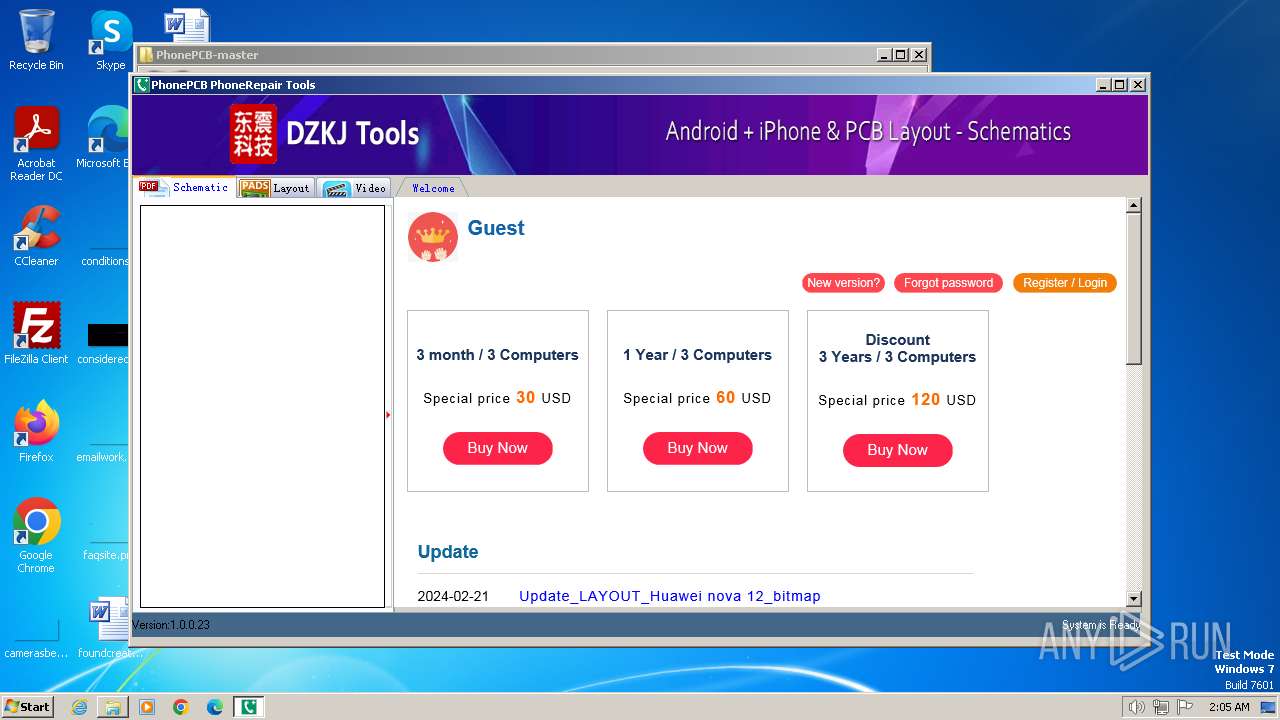
Task: Switch to the Video tab
Action: point(355,188)
